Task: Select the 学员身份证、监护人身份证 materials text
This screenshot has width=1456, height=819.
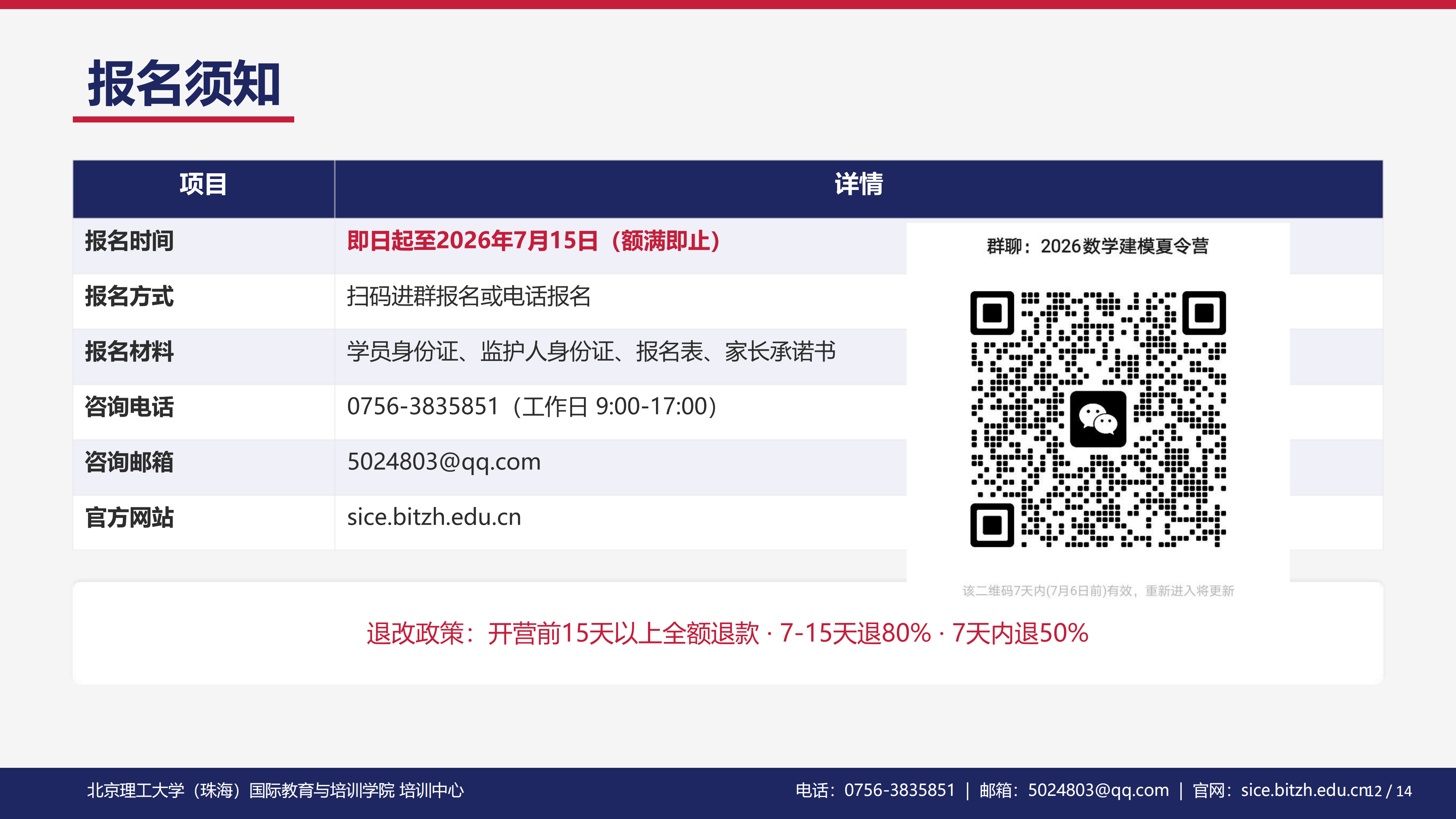Action: tap(591, 351)
